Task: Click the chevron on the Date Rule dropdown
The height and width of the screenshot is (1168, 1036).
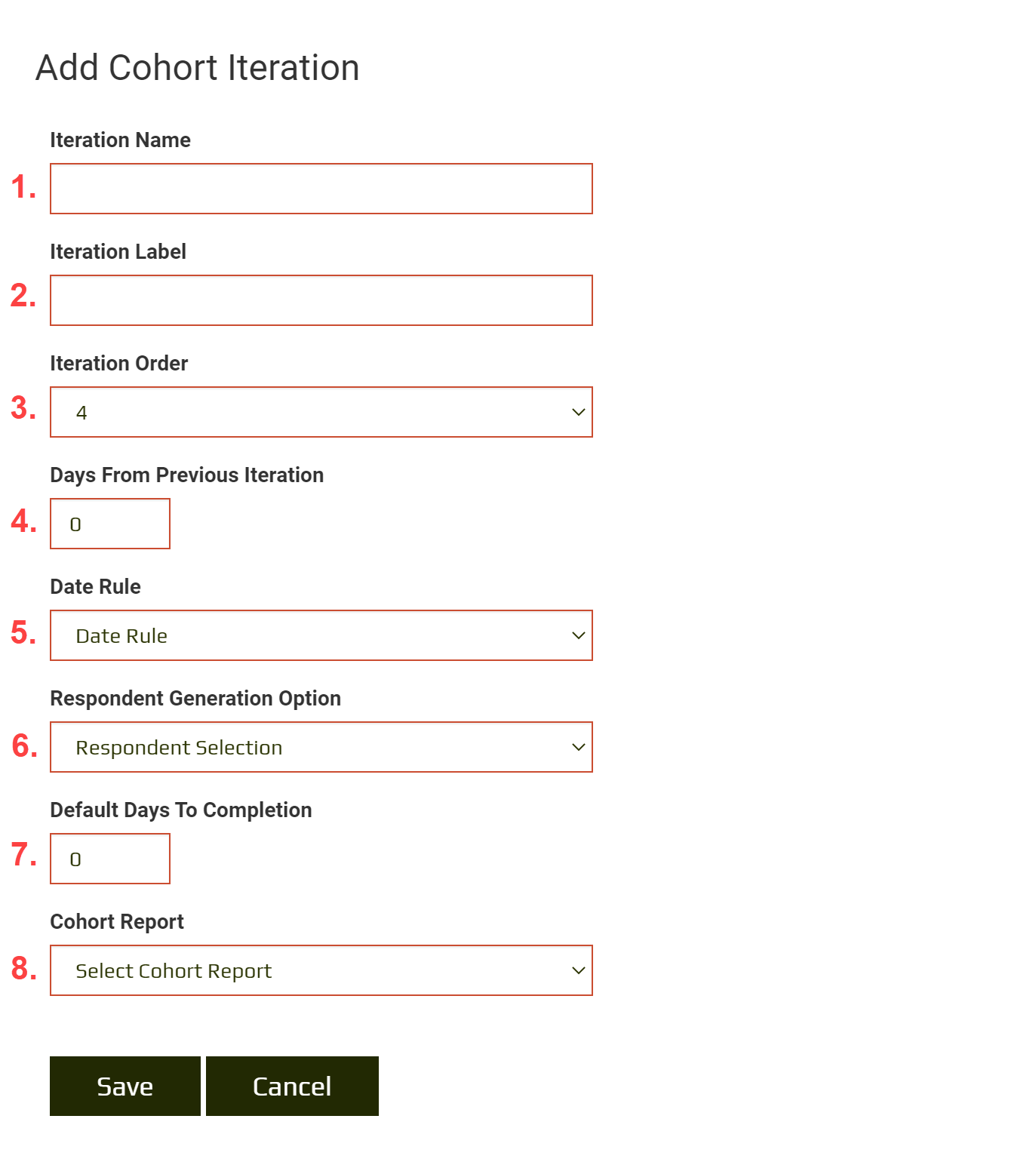Action: click(578, 635)
